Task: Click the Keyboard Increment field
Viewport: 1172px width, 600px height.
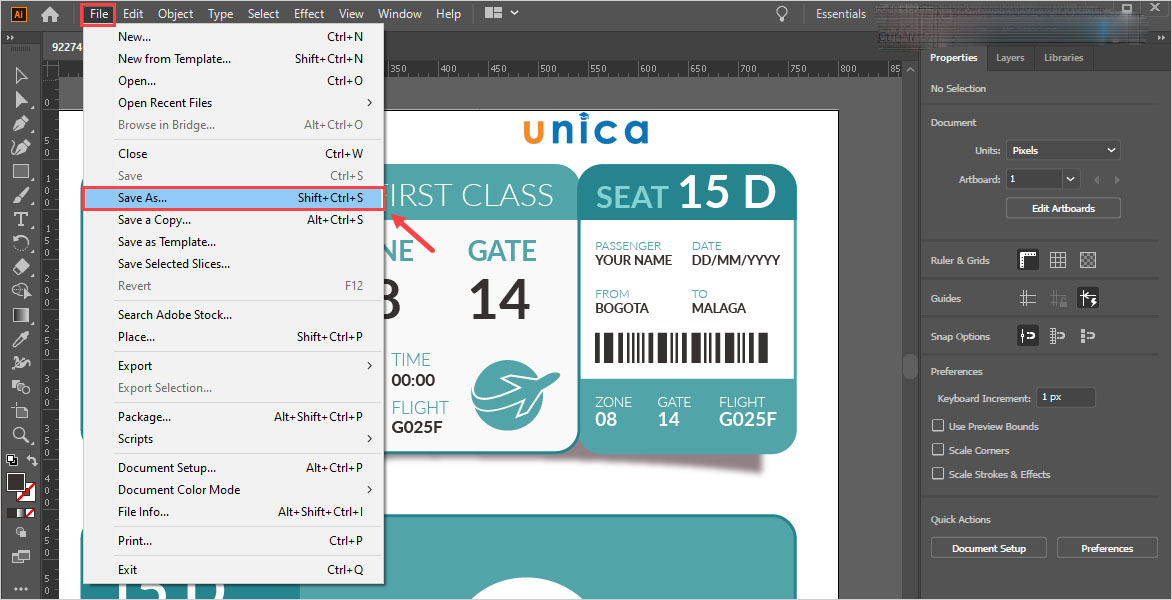Action: click(1065, 398)
